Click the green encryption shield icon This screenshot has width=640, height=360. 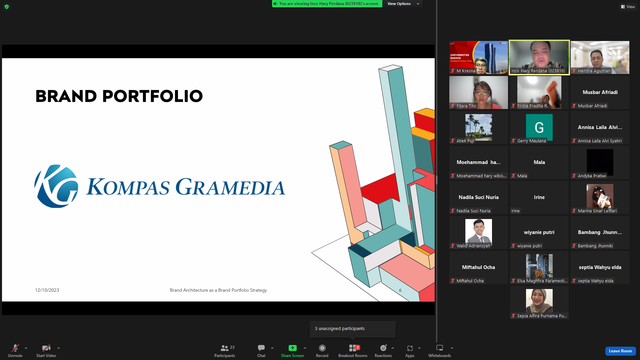7,7
